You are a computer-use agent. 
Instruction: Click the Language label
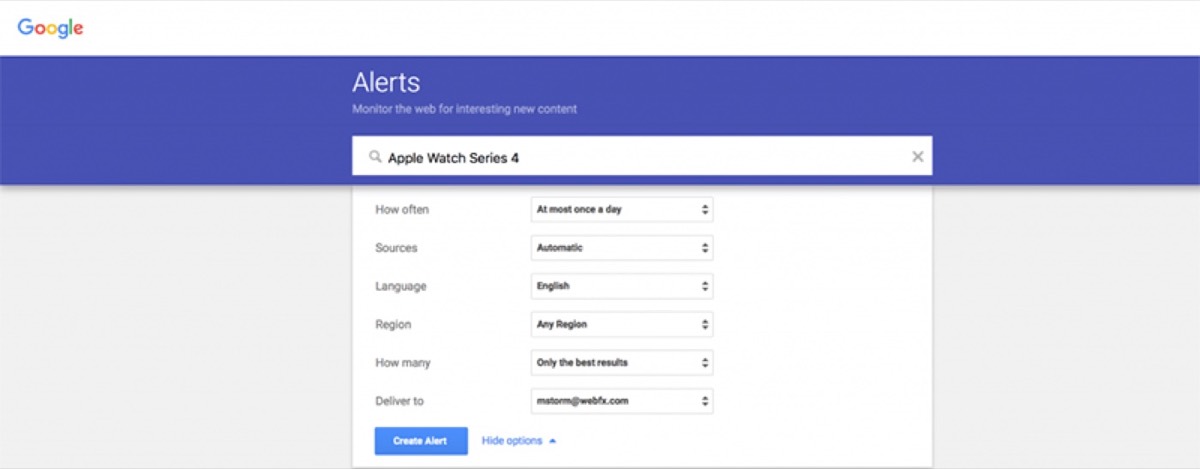click(x=400, y=286)
